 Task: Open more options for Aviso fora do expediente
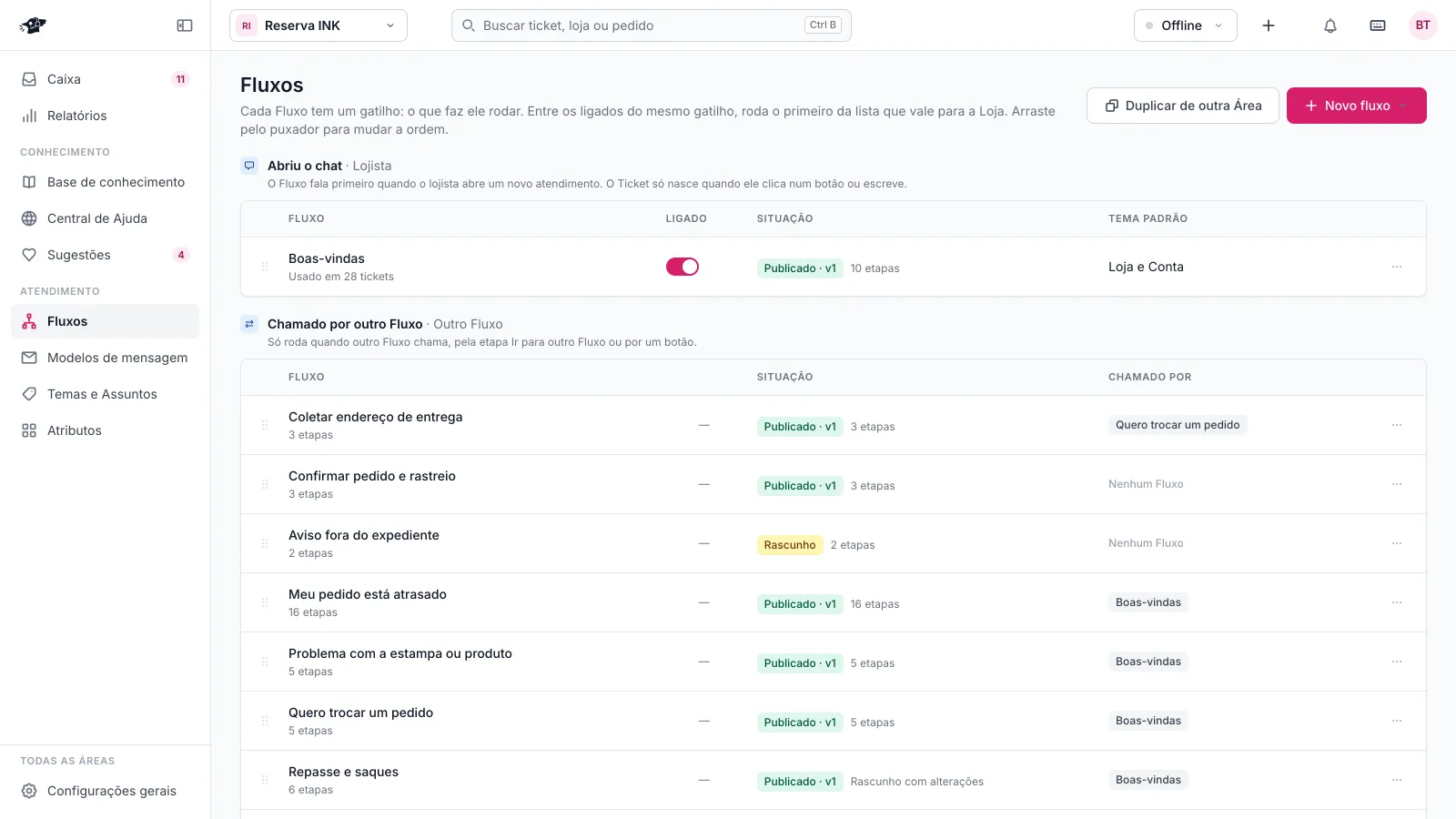[1397, 543]
